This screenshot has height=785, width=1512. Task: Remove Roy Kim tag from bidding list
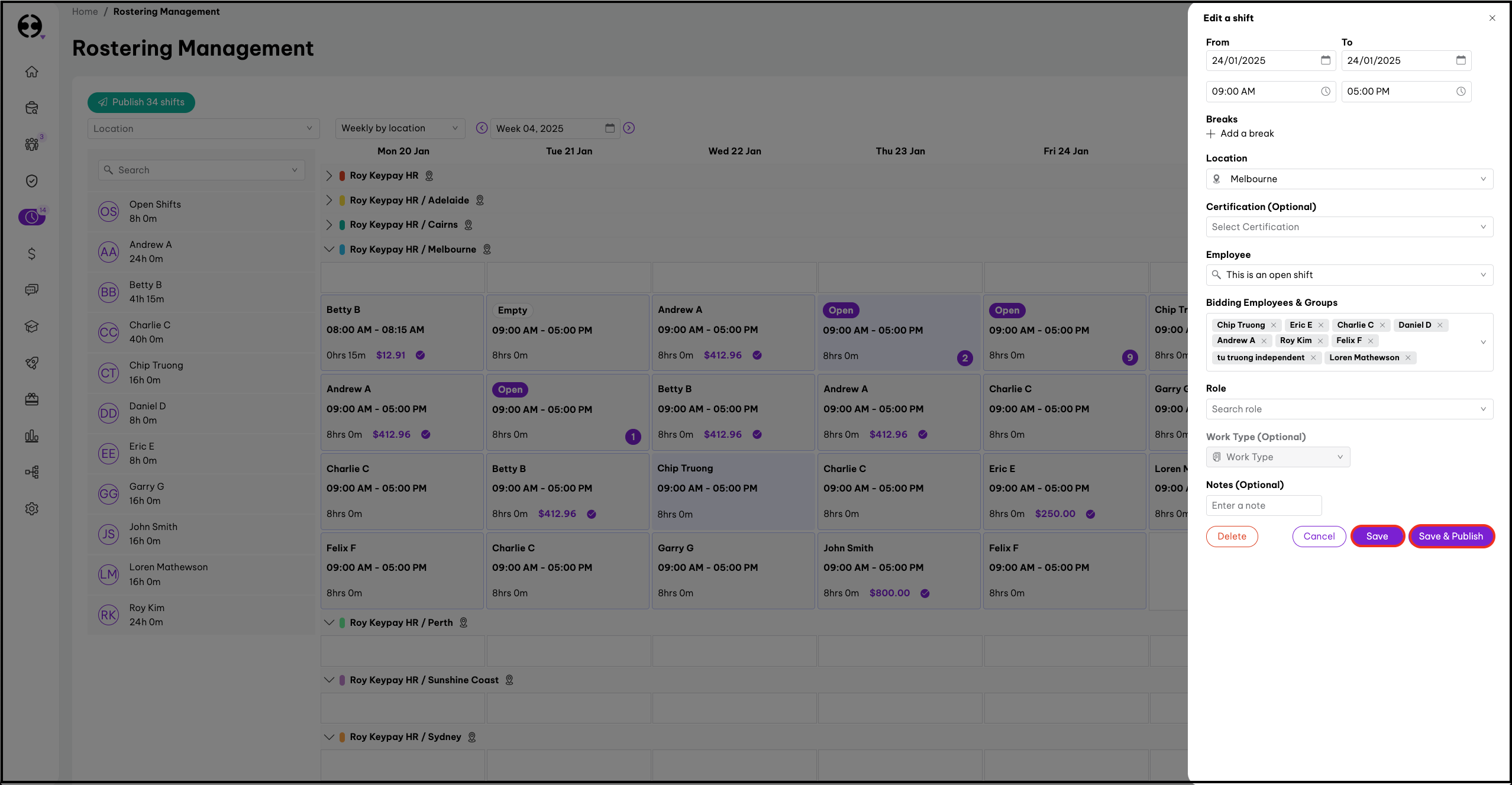1320,341
